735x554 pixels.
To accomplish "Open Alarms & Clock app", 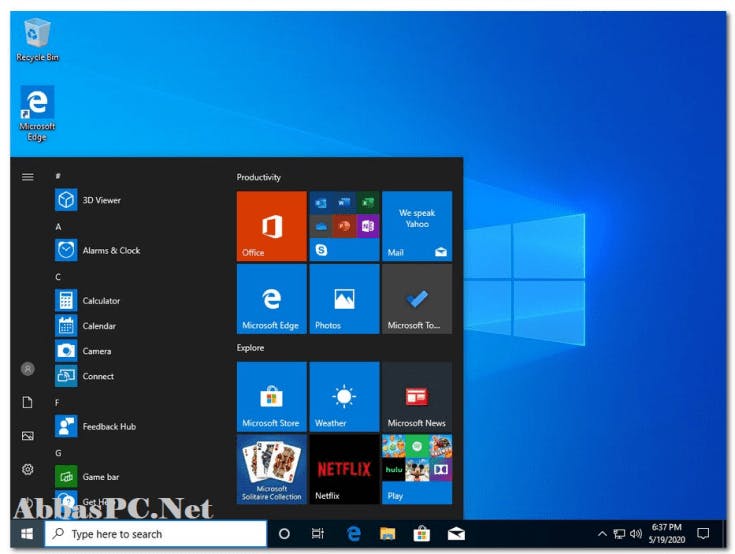I will pyautogui.click(x=134, y=250).
